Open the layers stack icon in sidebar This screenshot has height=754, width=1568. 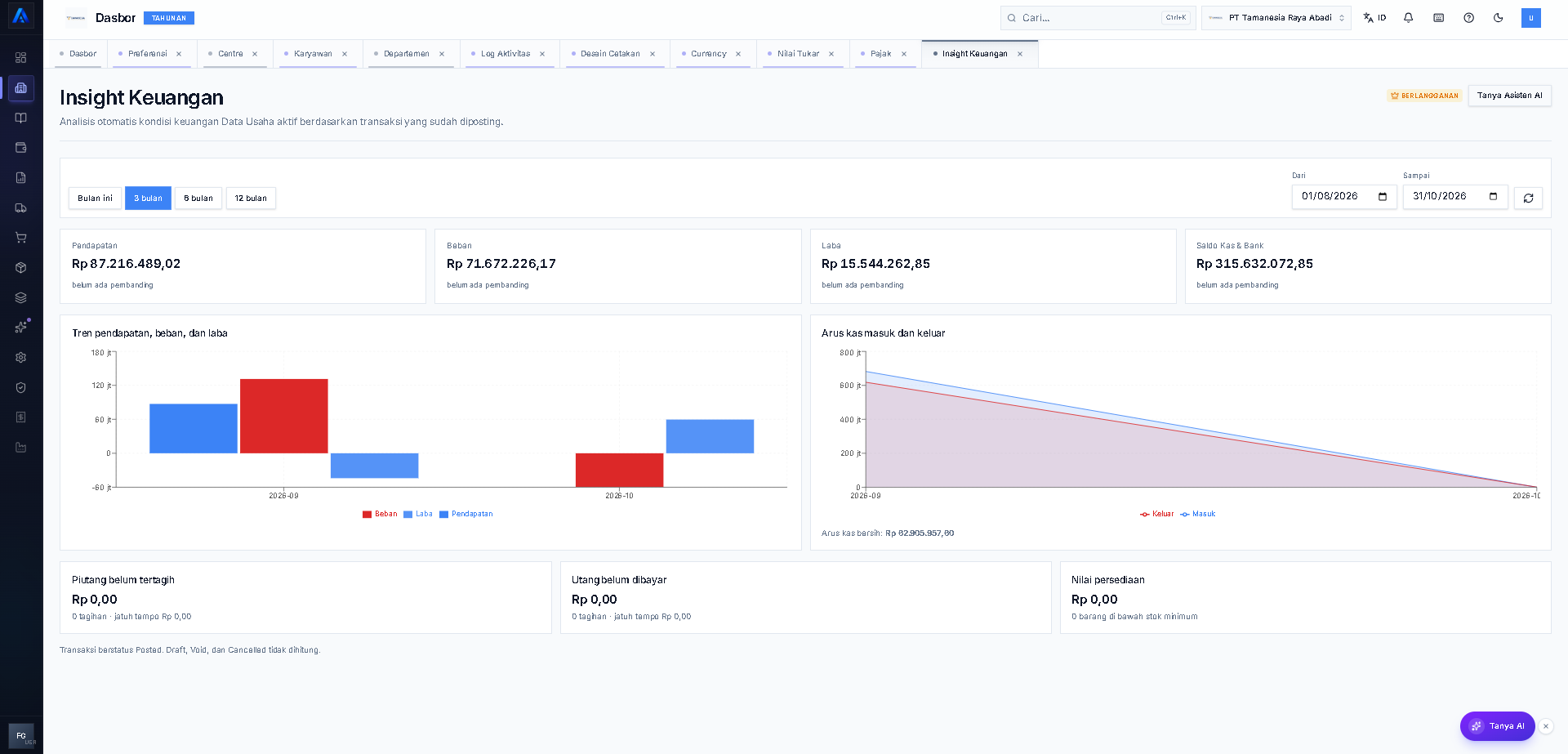coord(21,297)
